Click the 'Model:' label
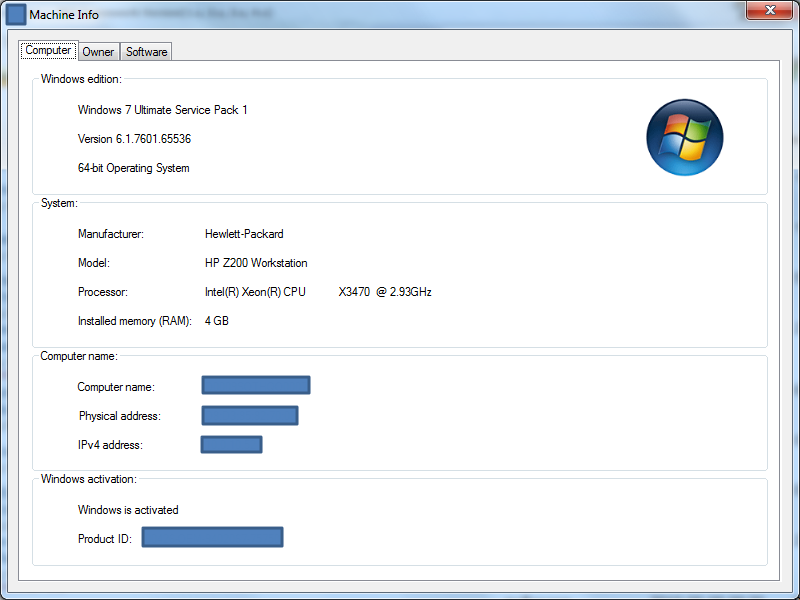The image size is (800, 600). [93, 263]
